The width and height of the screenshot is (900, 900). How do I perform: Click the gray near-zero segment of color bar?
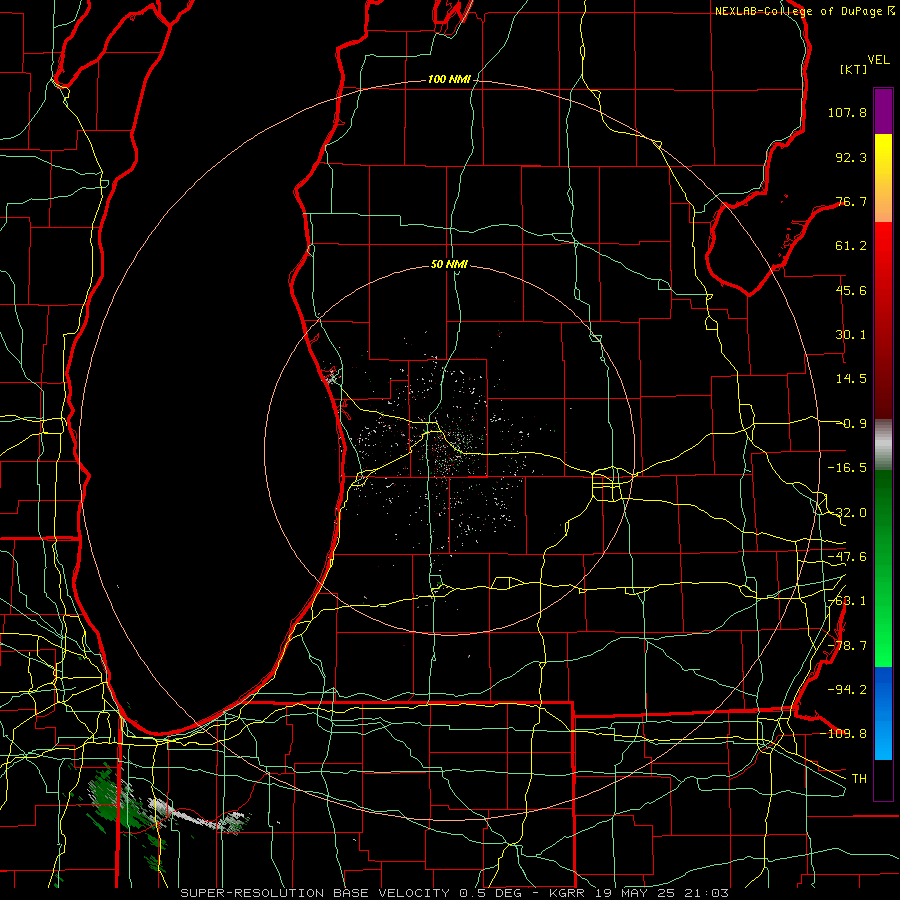[883, 444]
